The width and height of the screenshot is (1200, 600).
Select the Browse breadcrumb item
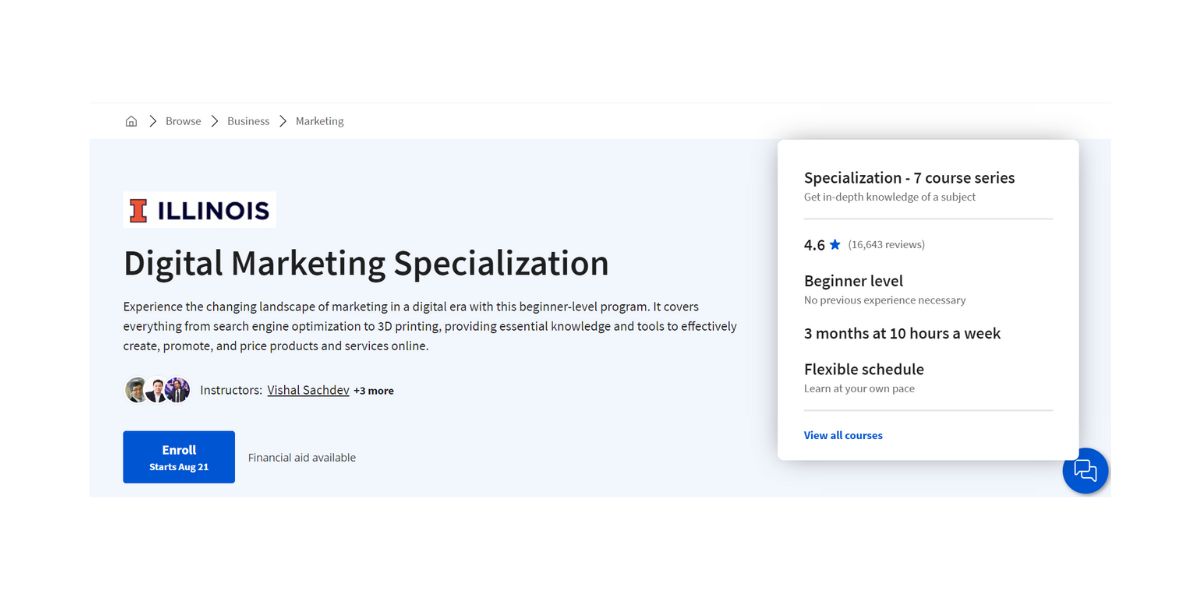click(183, 120)
